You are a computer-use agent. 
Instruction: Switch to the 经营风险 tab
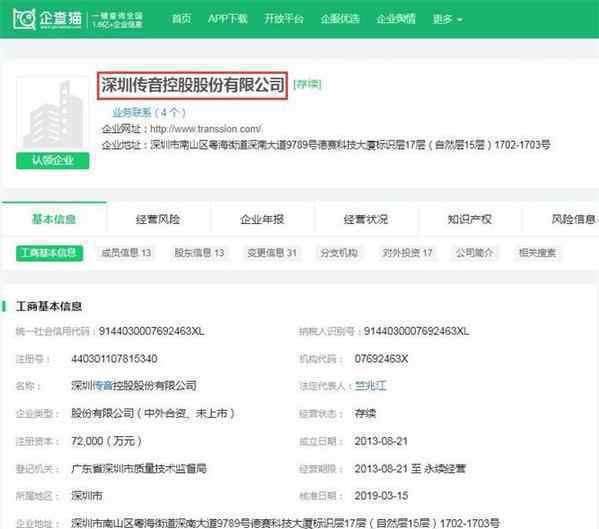tap(158, 219)
